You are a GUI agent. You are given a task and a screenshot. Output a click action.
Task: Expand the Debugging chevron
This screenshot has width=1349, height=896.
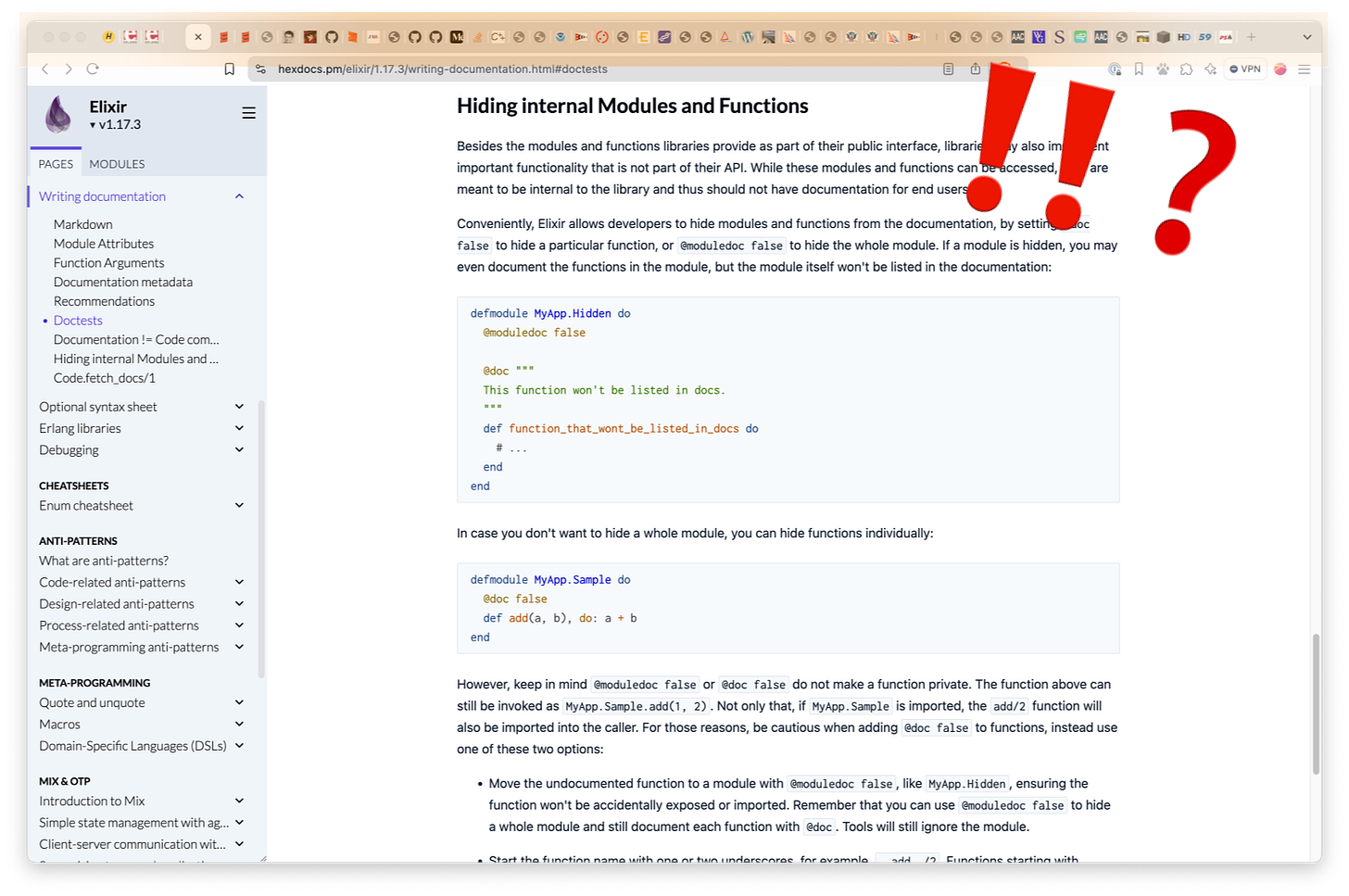tap(239, 449)
